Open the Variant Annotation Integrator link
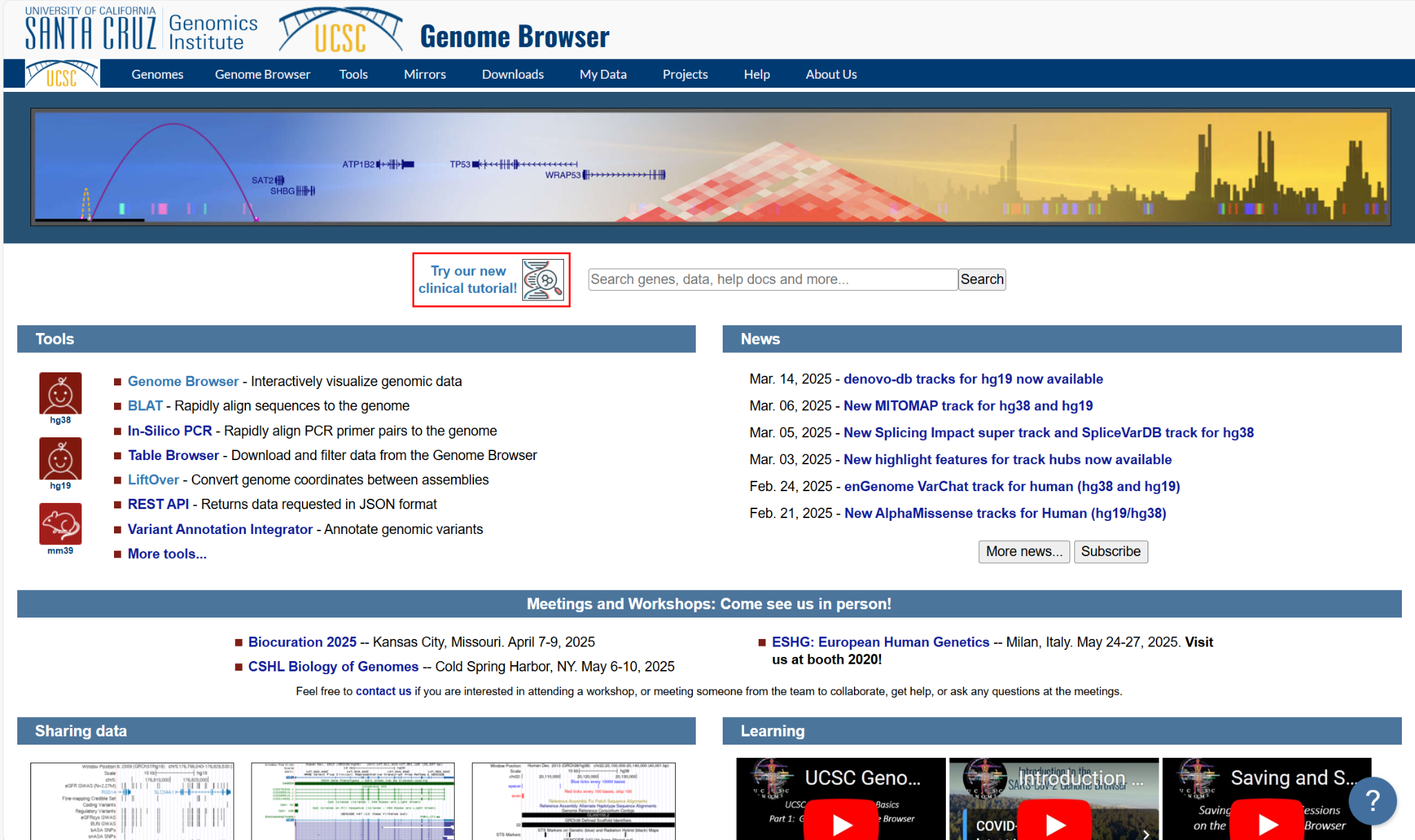 tap(220, 529)
